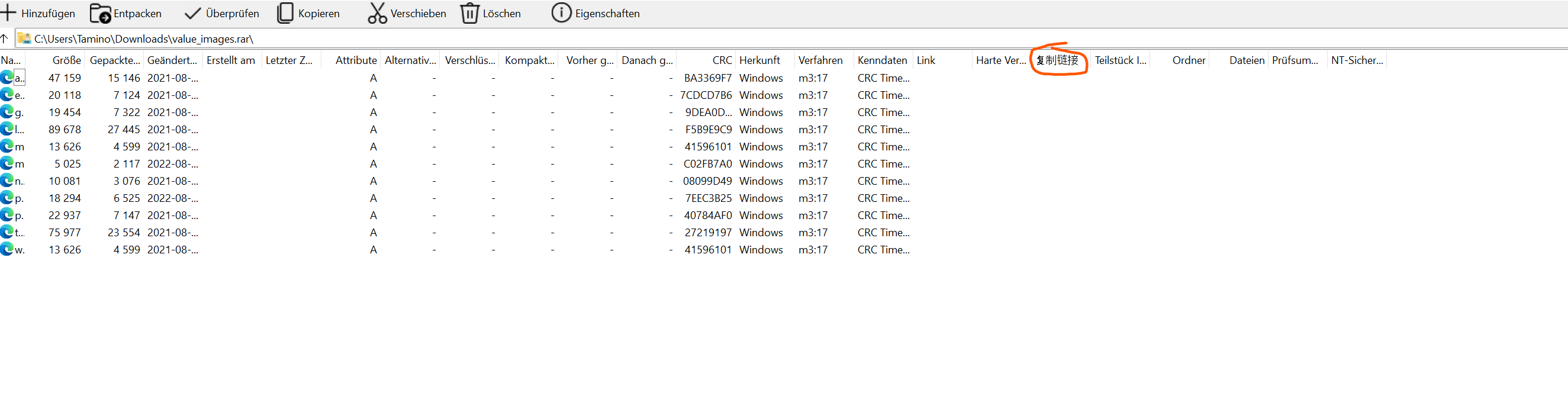The image size is (1568, 402).
Task: Sort by Erstellt am column header
Action: tap(231, 60)
